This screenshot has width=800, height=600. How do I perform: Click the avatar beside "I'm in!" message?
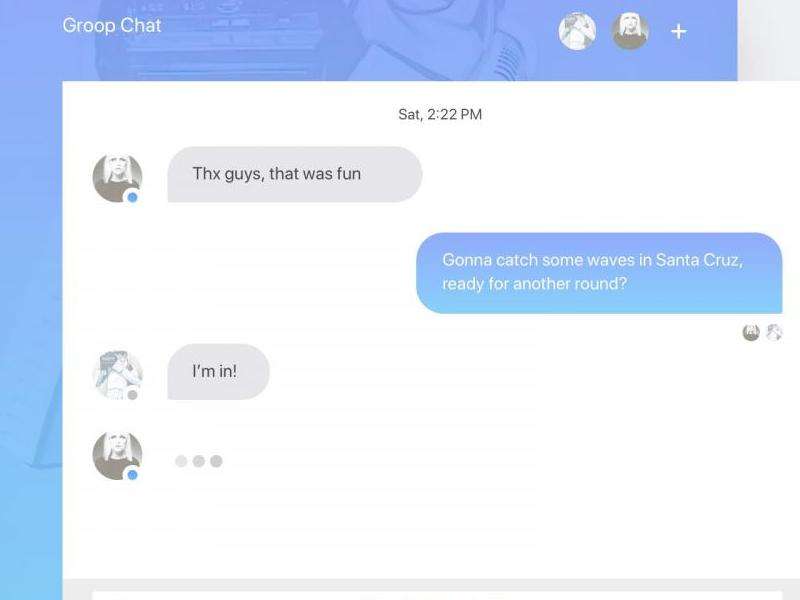pos(117,375)
